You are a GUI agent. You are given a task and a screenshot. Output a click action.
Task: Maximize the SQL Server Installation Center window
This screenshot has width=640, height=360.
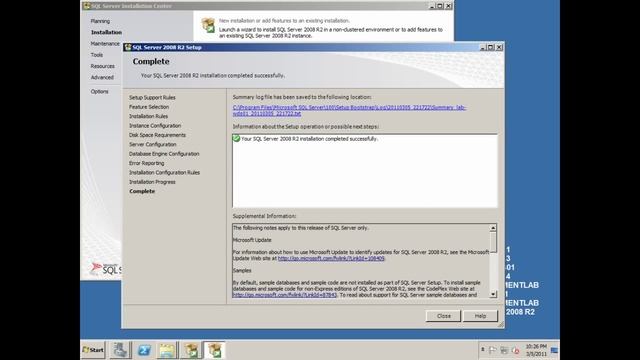(x=440, y=6)
